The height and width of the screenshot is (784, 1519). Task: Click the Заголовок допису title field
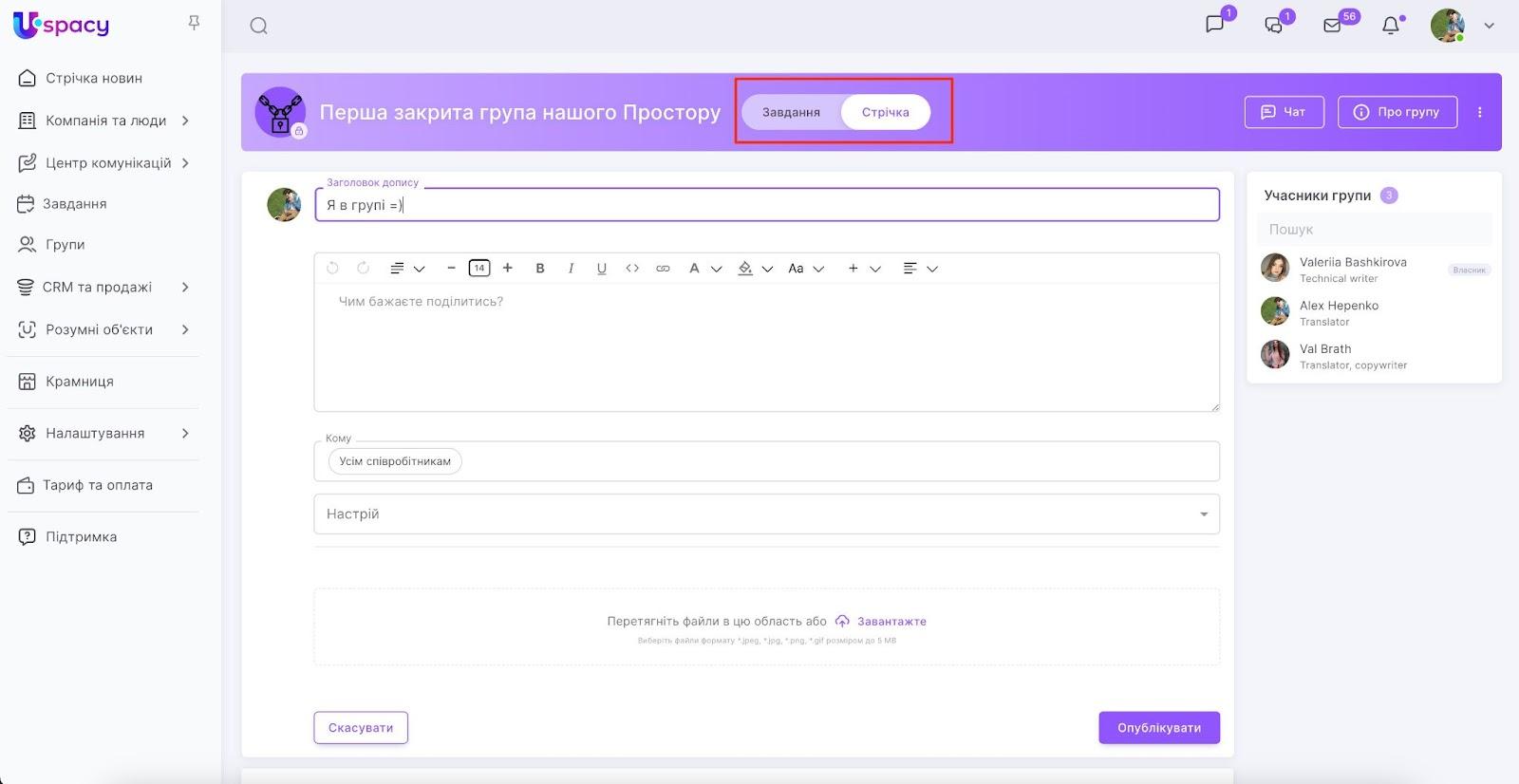[767, 205]
